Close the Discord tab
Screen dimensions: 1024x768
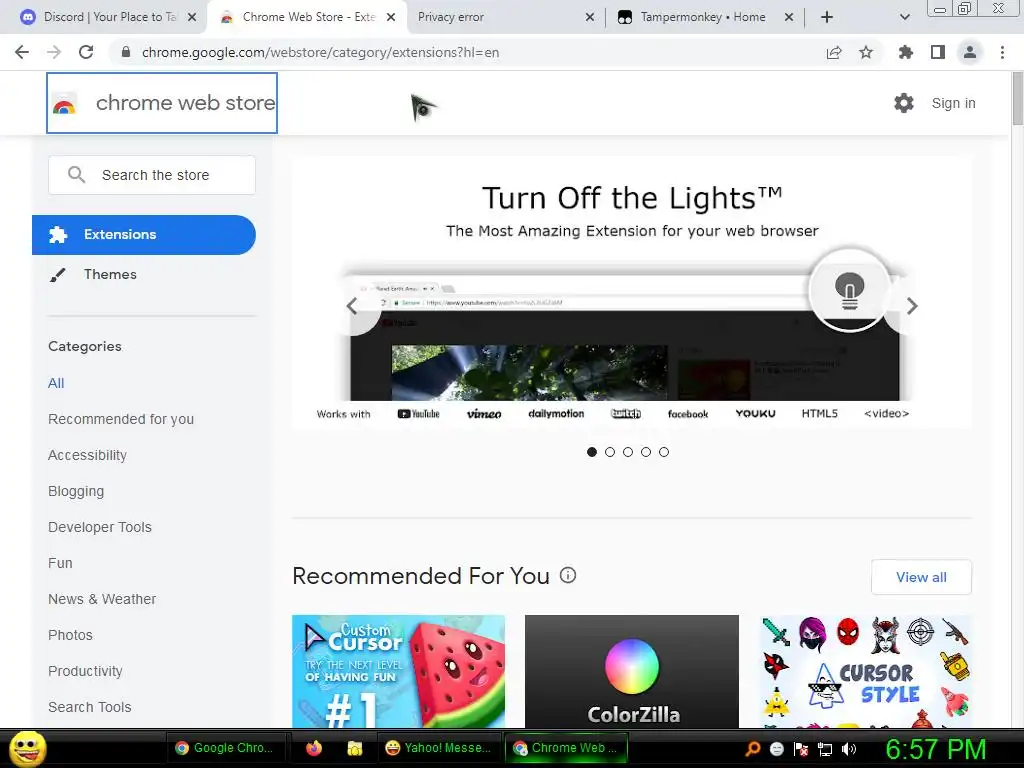(192, 17)
